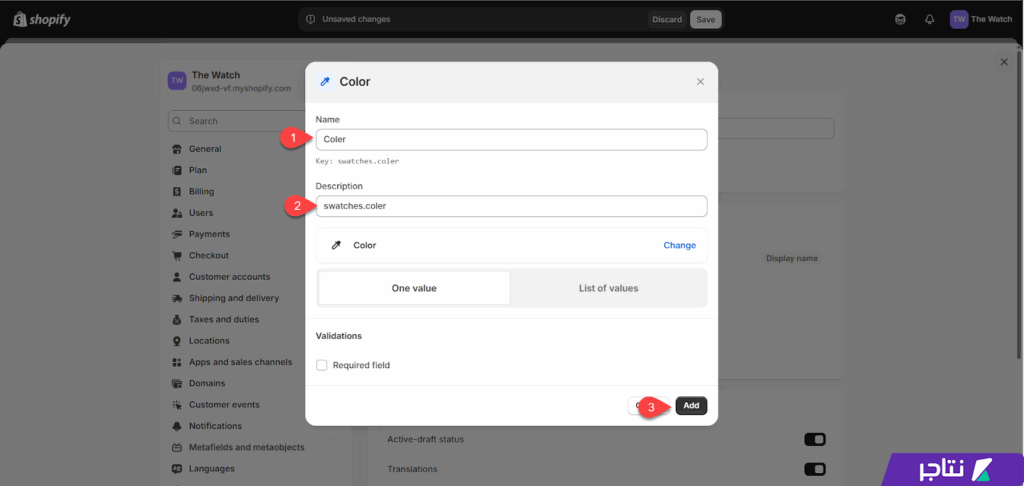Open the notifications bell icon

click(x=929, y=19)
